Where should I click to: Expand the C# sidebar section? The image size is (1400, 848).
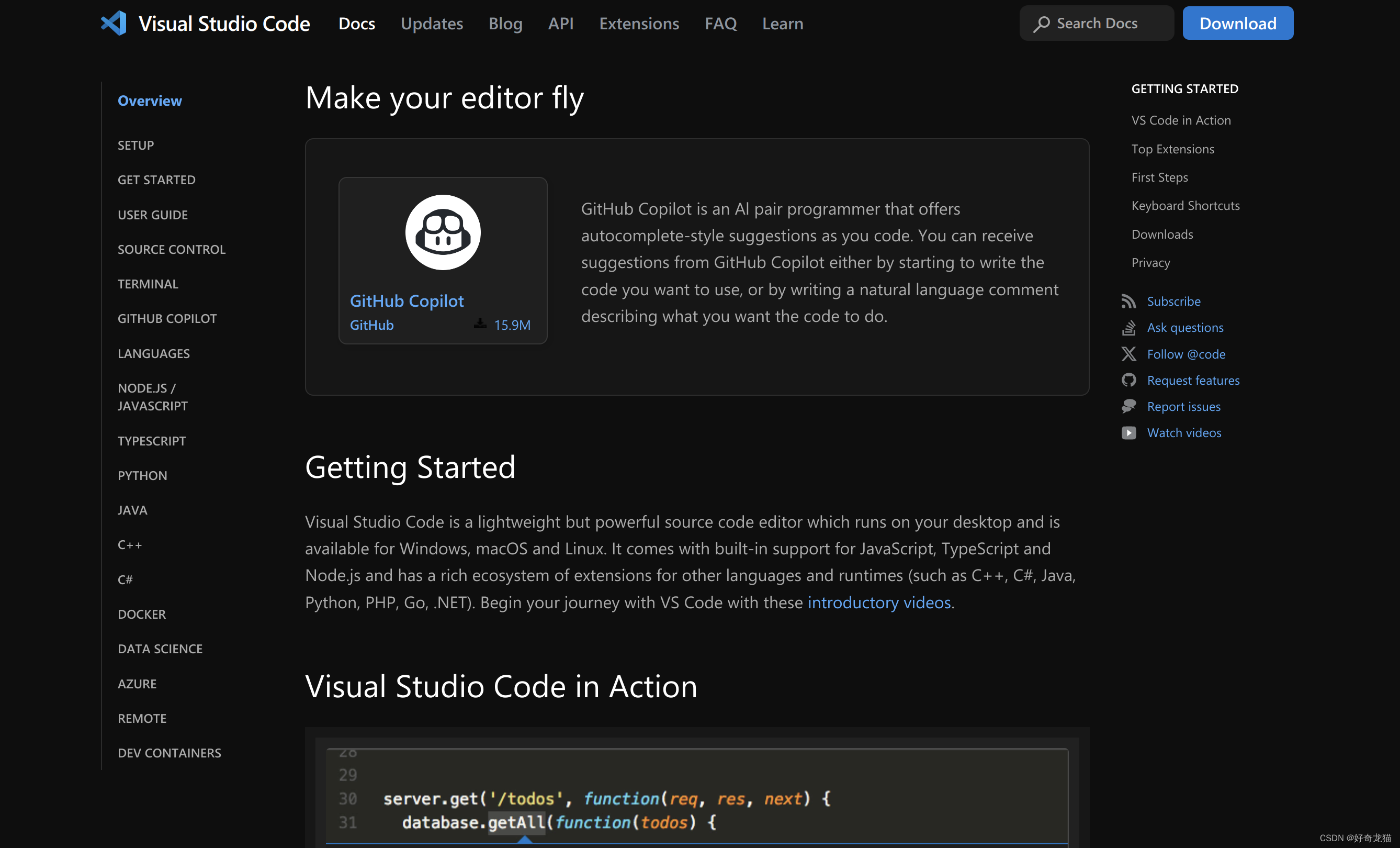coord(125,580)
